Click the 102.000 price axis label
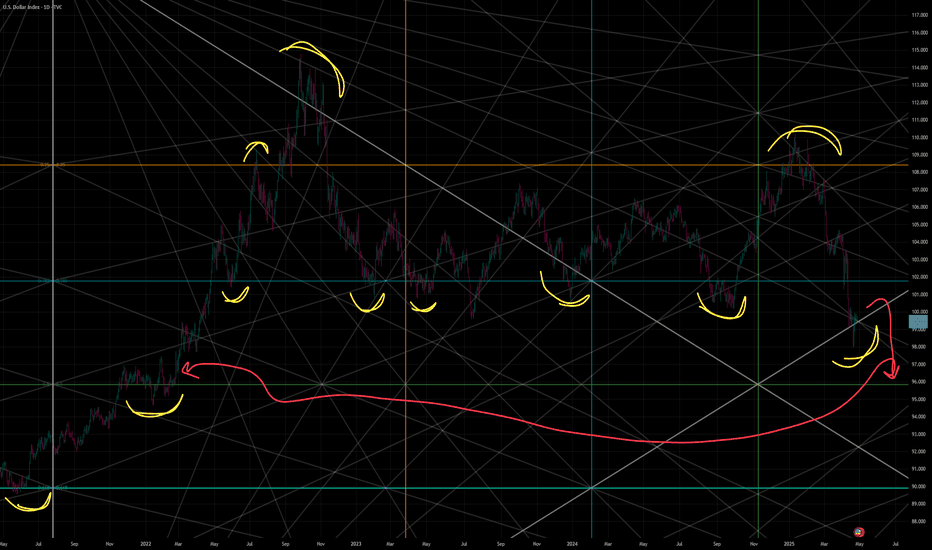This screenshot has width=932, height=550. coord(920,277)
